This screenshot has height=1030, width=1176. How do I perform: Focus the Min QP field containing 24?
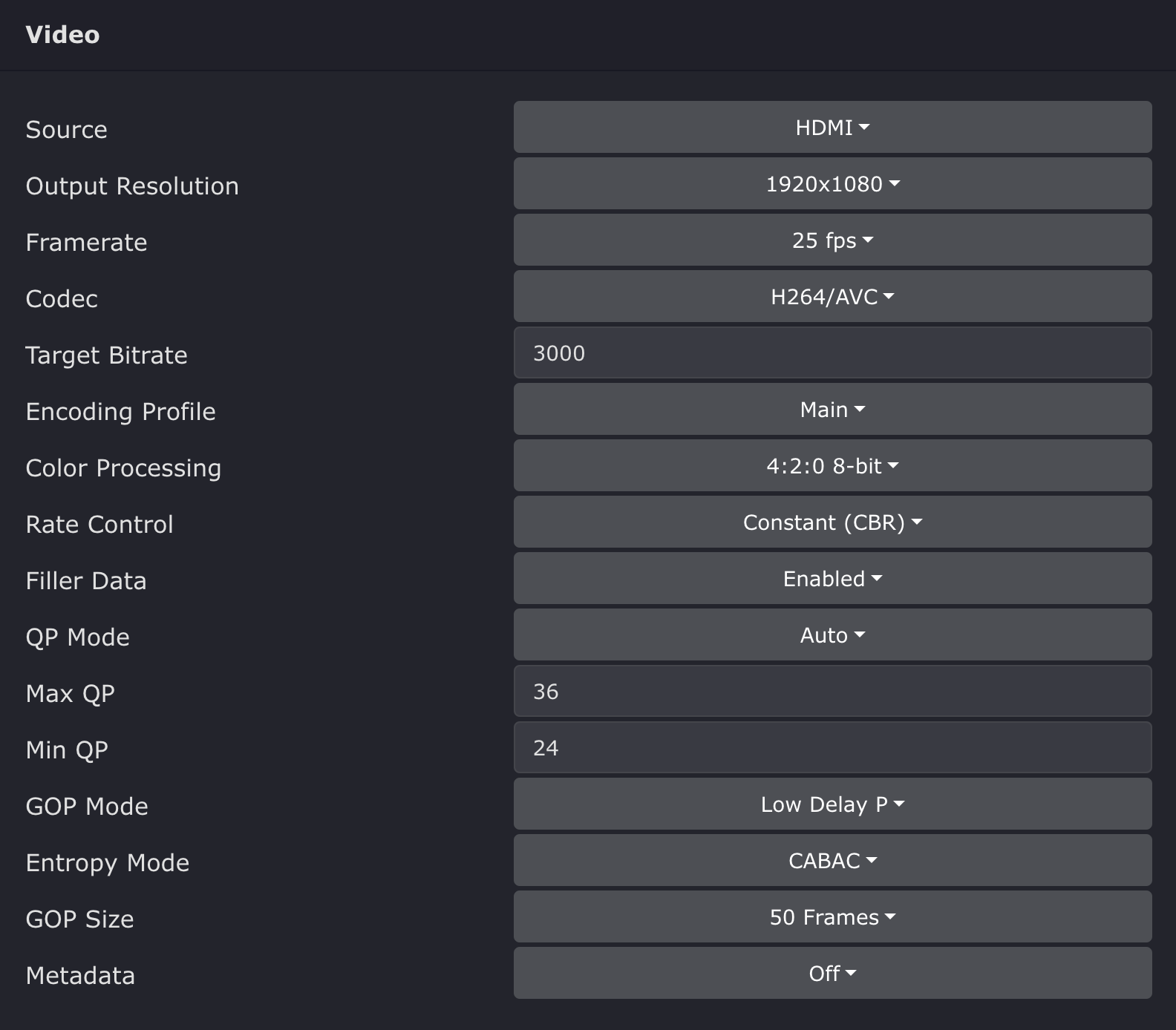832,748
